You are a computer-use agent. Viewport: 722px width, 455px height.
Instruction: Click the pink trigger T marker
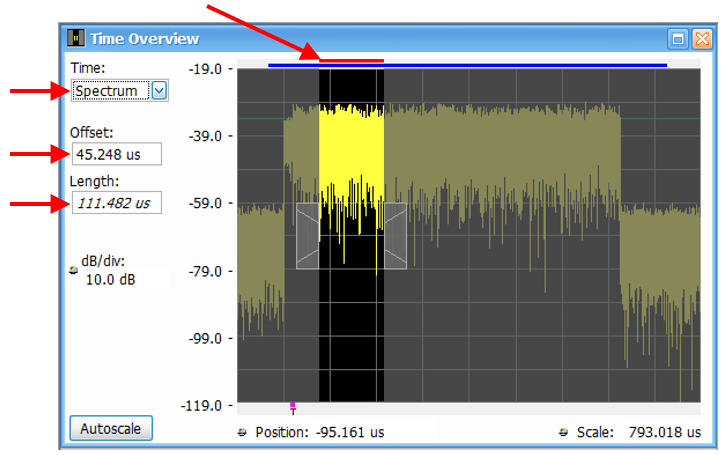(x=292, y=407)
